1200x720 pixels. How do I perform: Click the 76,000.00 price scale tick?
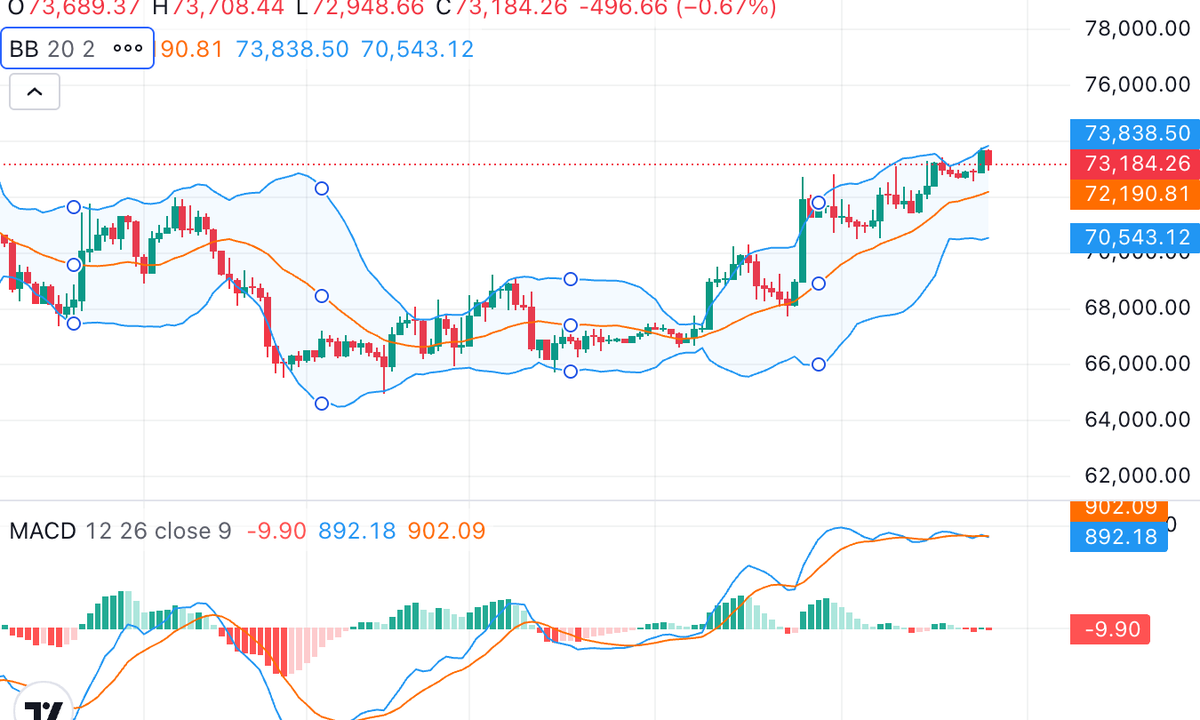tap(1138, 85)
